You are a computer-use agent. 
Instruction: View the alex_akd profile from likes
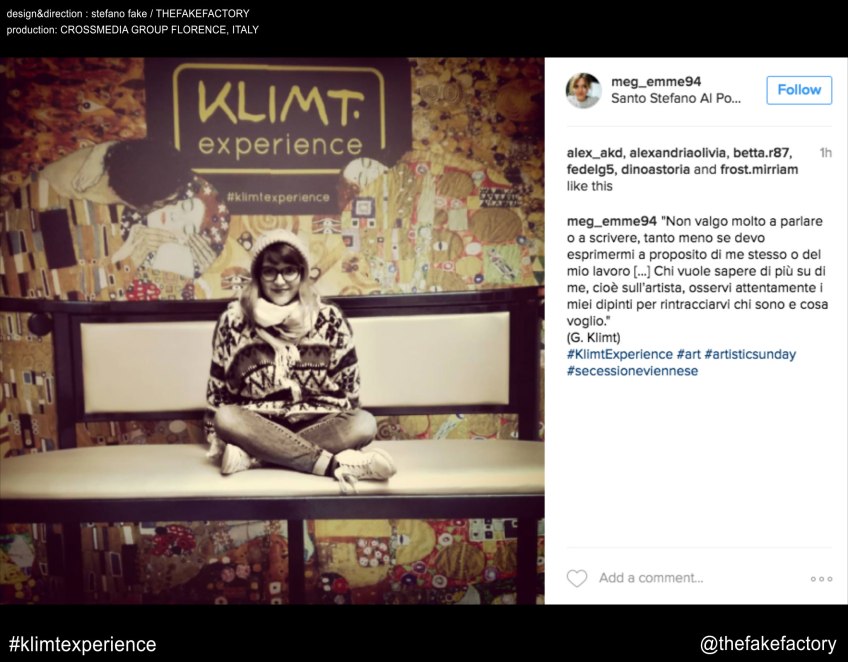click(594, 153)
